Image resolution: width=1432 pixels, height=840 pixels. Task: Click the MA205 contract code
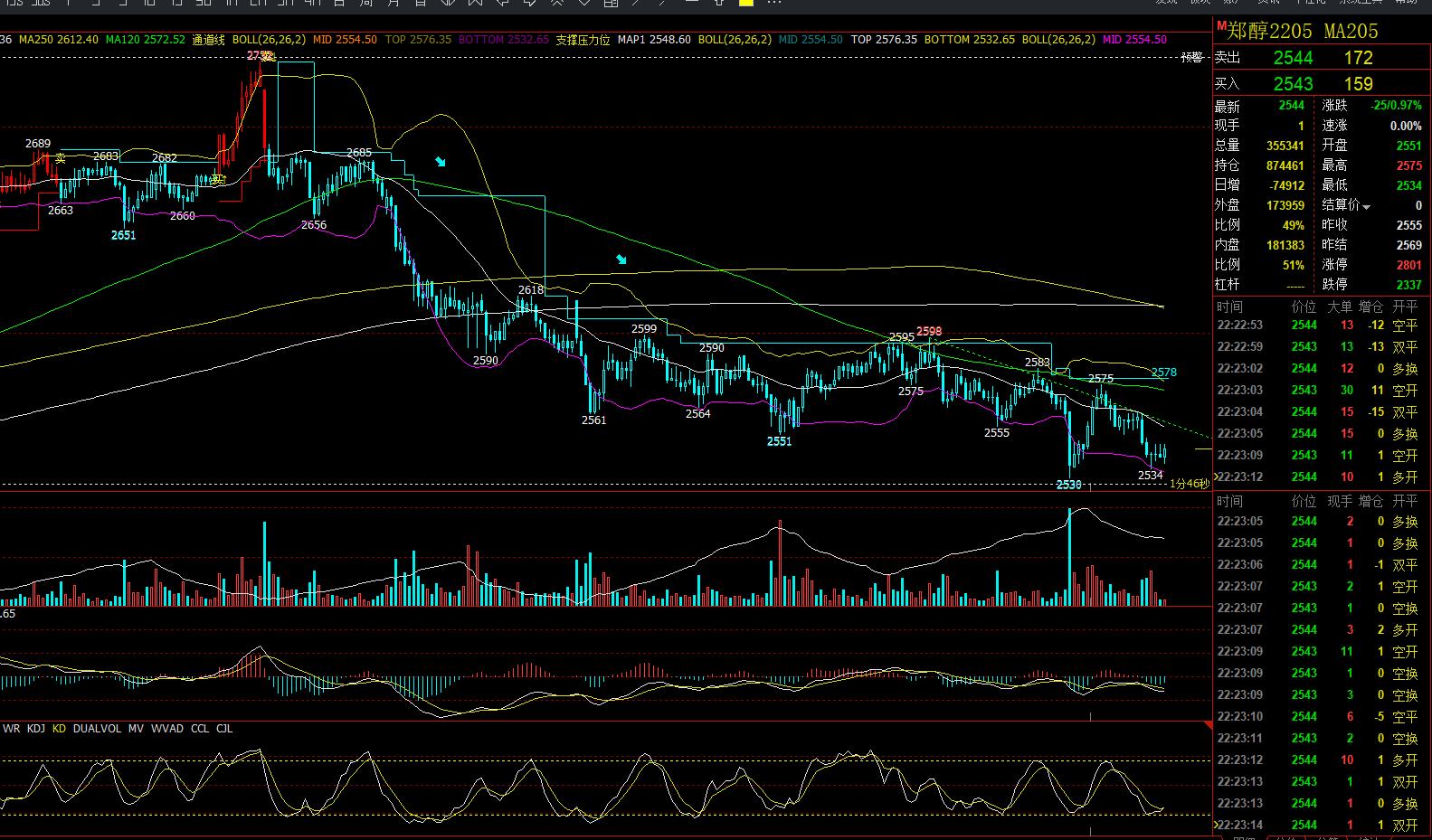[x=1351, y=32]
